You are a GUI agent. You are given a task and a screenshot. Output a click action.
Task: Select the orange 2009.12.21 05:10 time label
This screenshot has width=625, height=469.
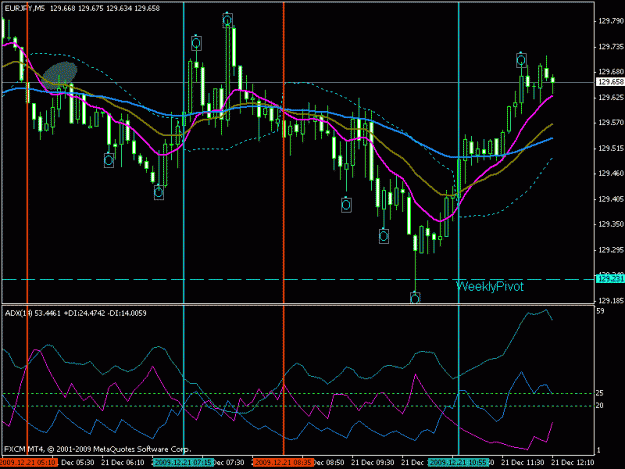[x=29, y=463]
